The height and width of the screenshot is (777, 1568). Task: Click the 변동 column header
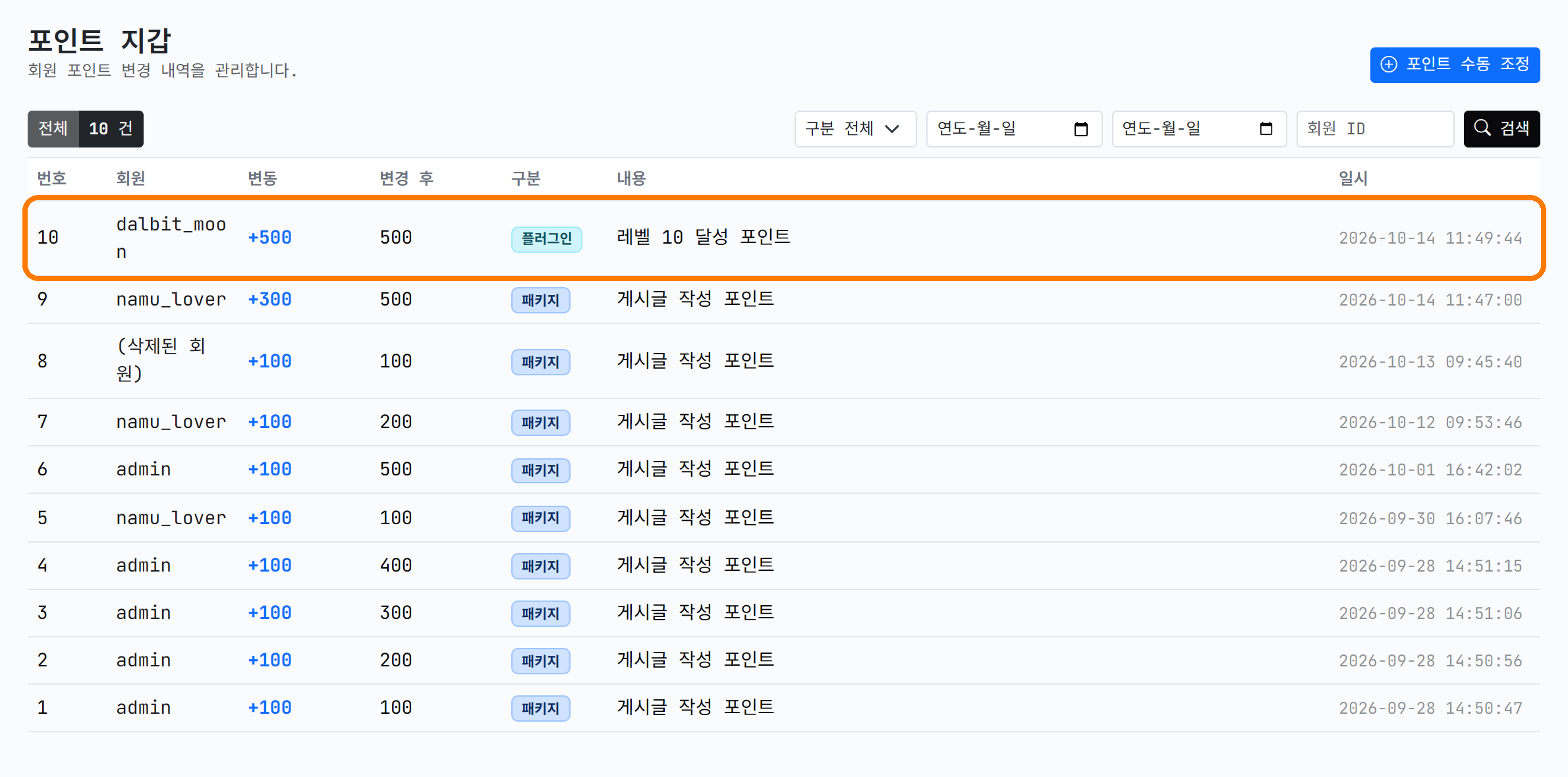[x=262, y=178]
